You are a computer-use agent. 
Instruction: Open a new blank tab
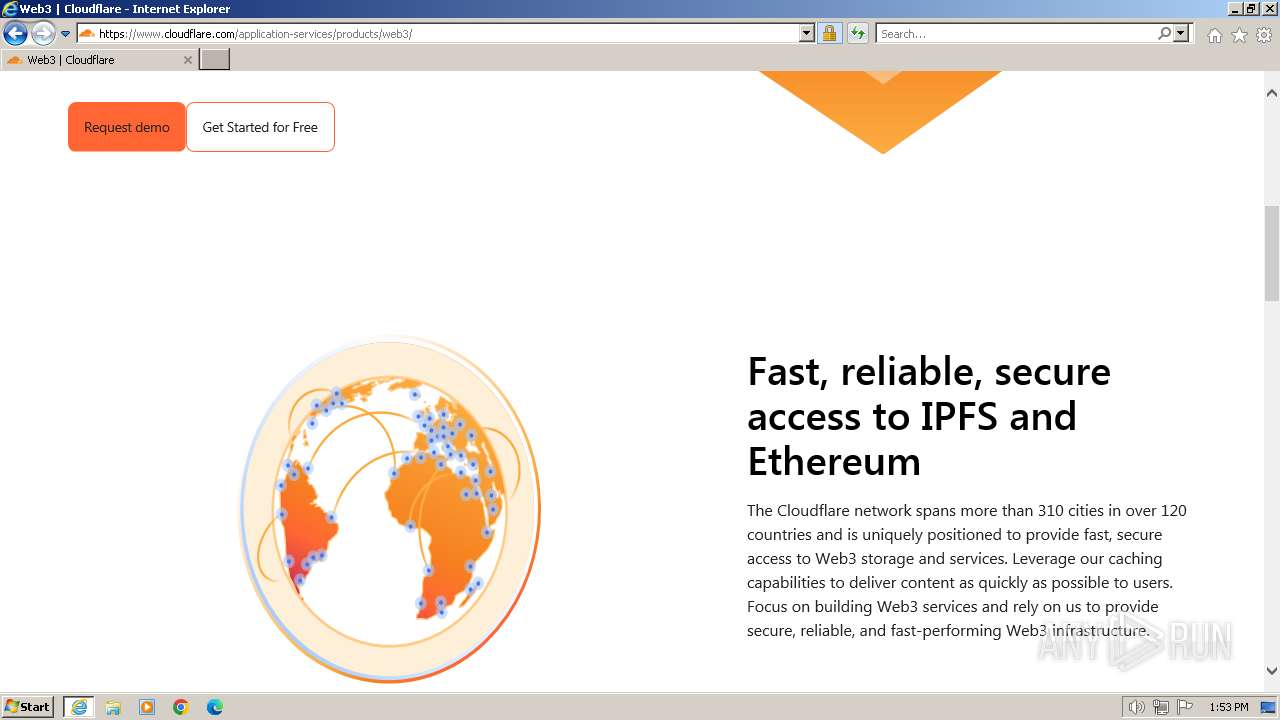pos(215,60)
